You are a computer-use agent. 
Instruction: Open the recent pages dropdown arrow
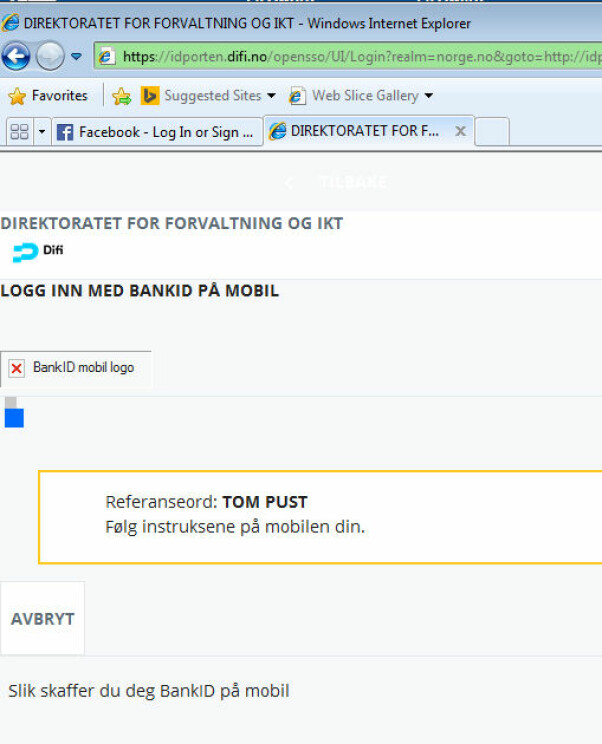pyautogui.click(x=76, y=56)
